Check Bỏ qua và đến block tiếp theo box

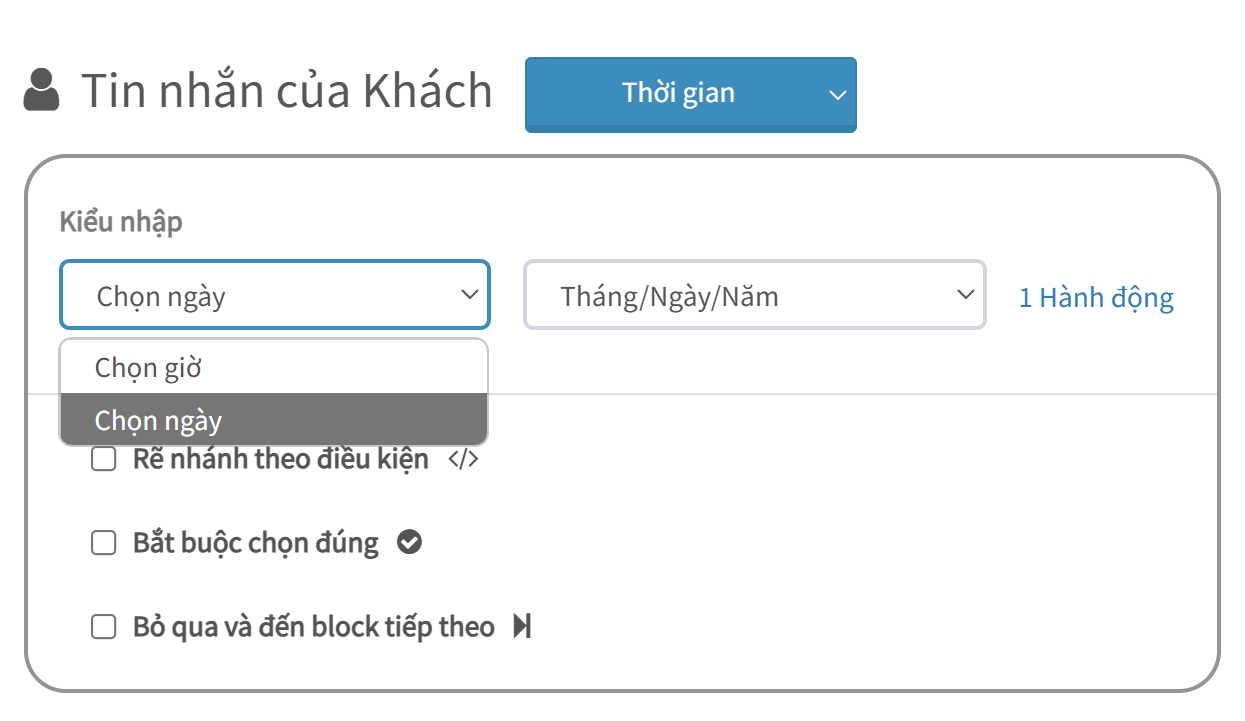point(104,627)
